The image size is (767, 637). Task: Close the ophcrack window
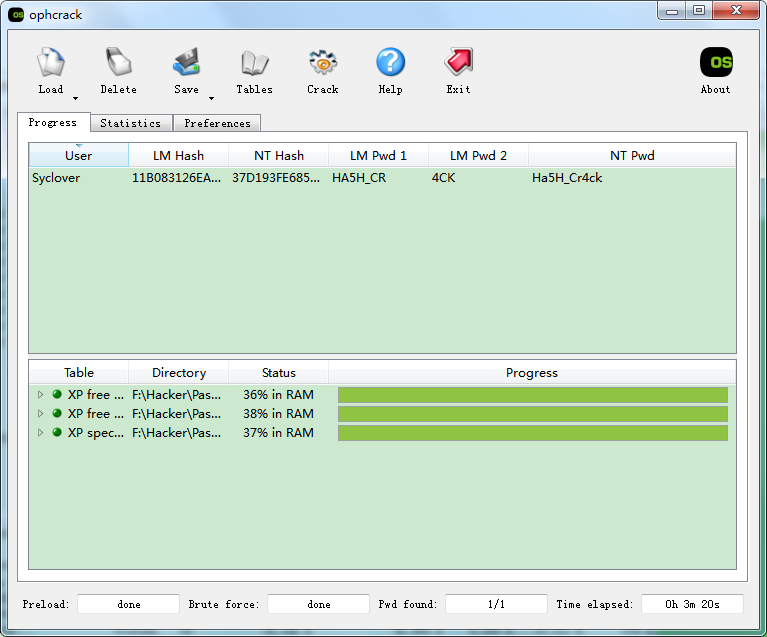point(736,10)
